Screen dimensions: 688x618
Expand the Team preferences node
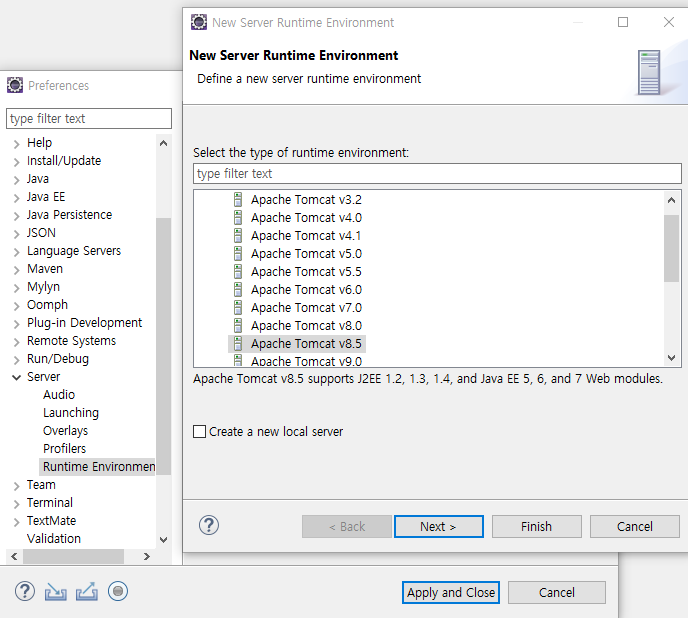pyautogui.click(x=17, y=485)
